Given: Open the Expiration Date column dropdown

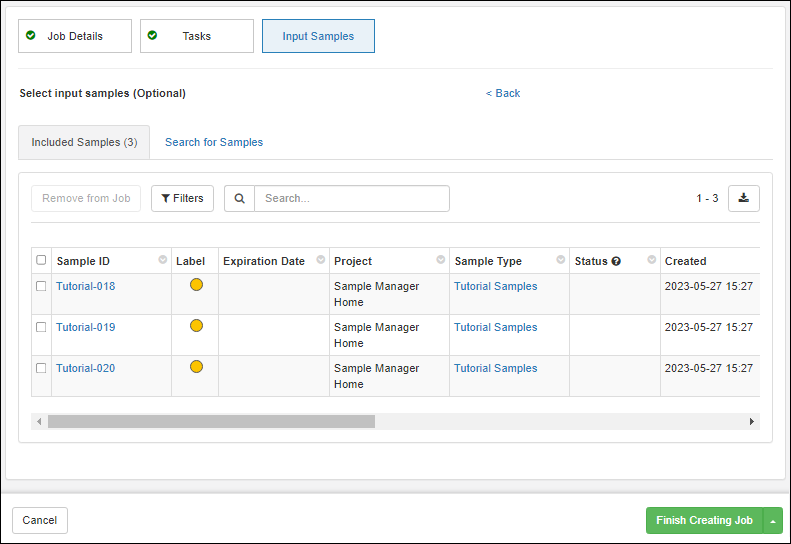Looking at the screenshot, I should pyautogui.click(x=321, y=260).
